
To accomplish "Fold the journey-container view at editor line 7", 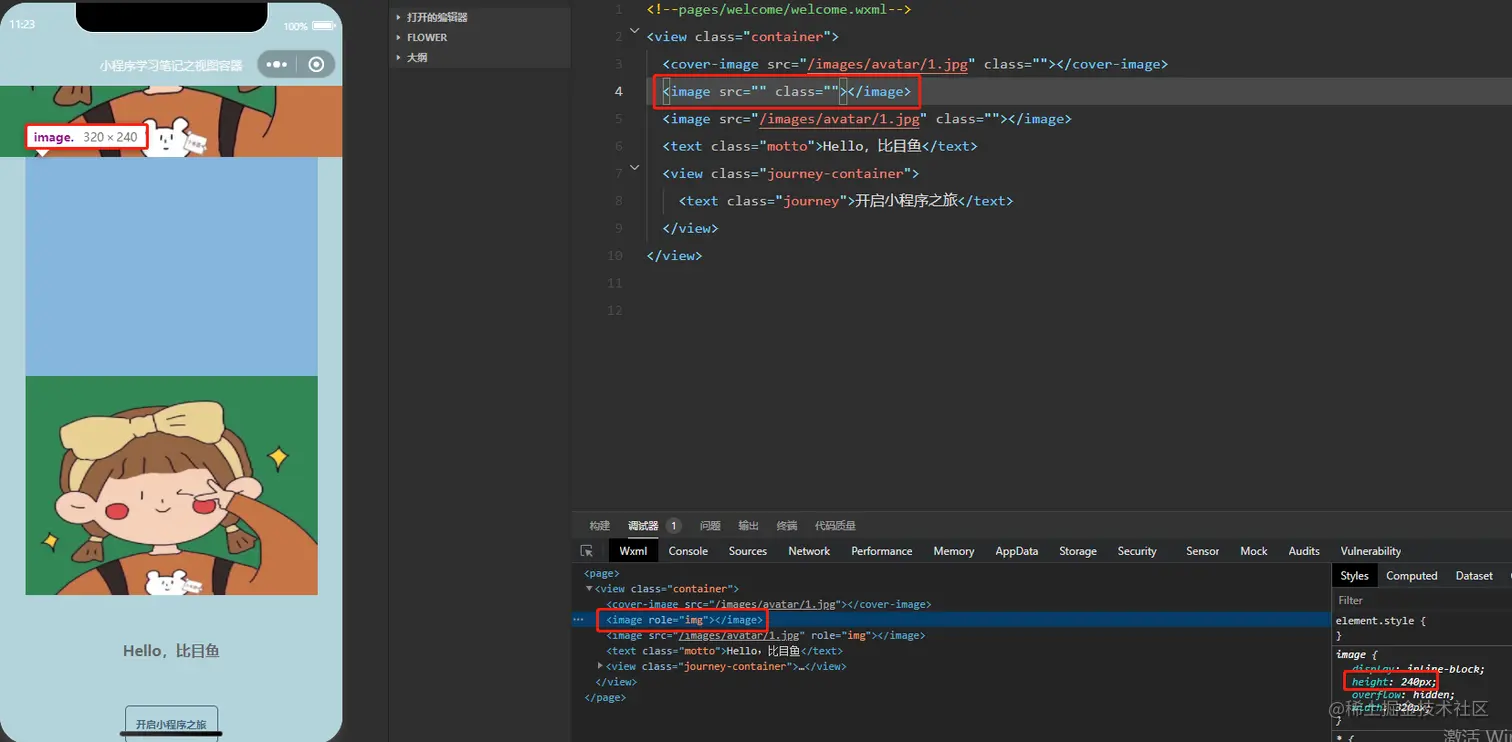I will tap(634, 168).
